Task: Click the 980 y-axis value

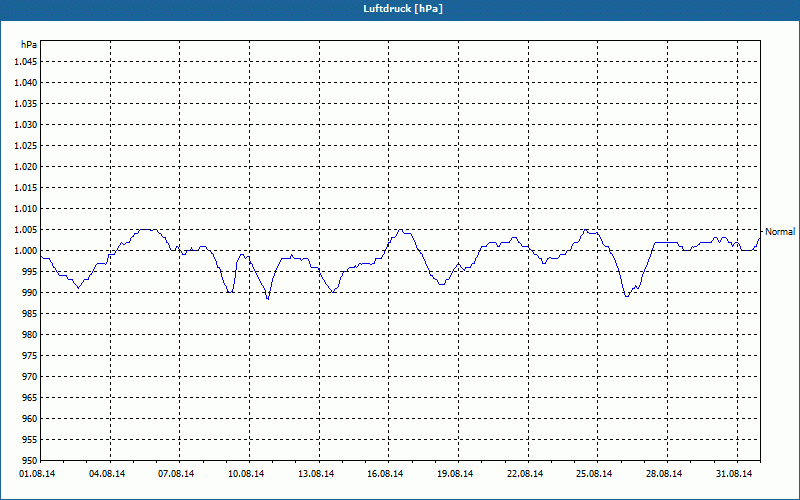Action: 31,335
